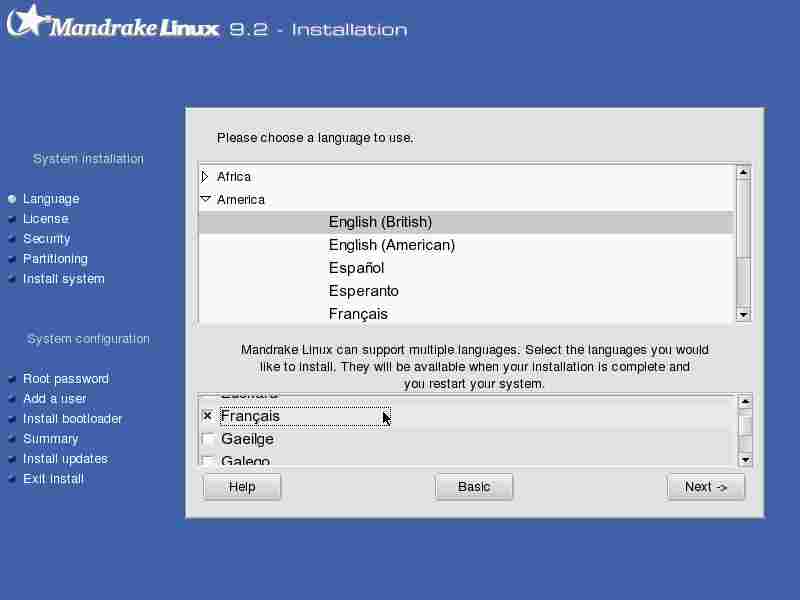This screenshot has width=800, height=600.
Task: Click the Install updates step label
Action: [65, 459]
